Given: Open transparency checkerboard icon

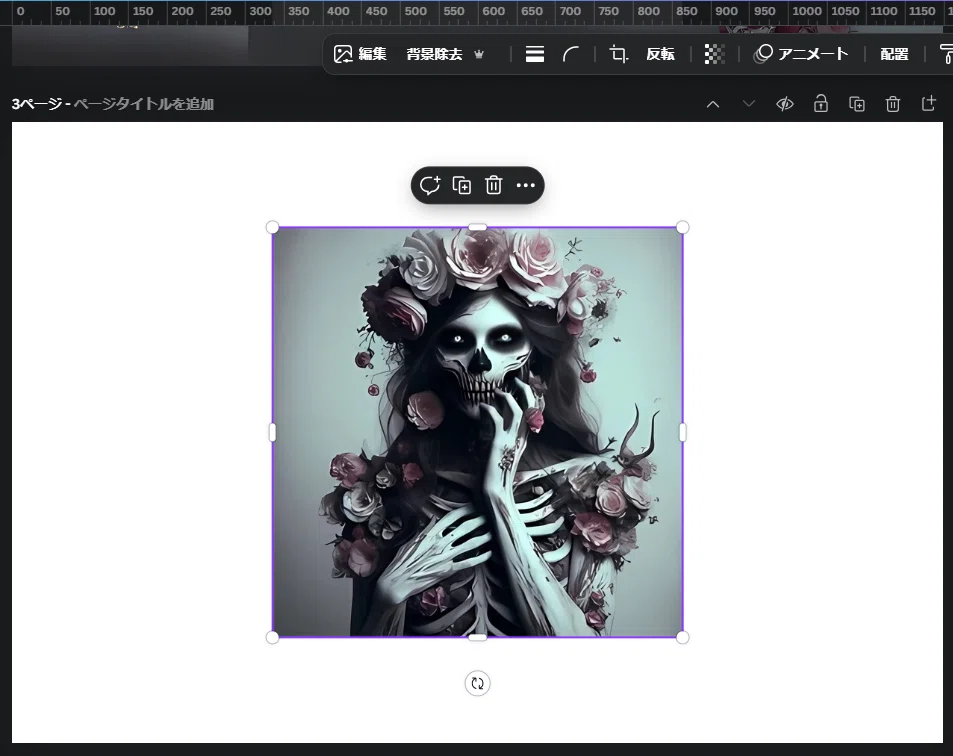Looking at the screenshot, I should tap(715, 54).
